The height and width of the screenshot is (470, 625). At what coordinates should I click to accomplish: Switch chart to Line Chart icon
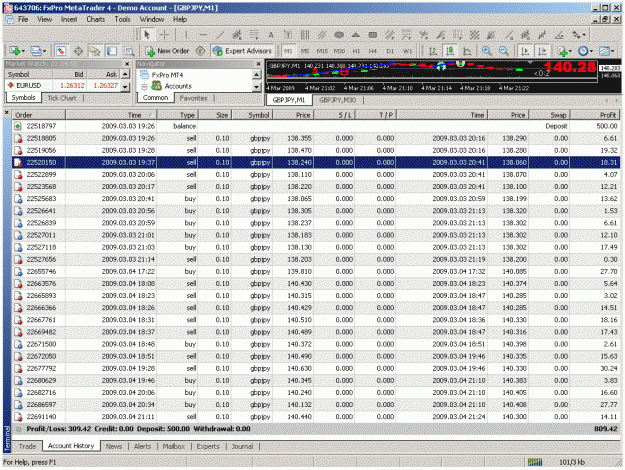467,51
